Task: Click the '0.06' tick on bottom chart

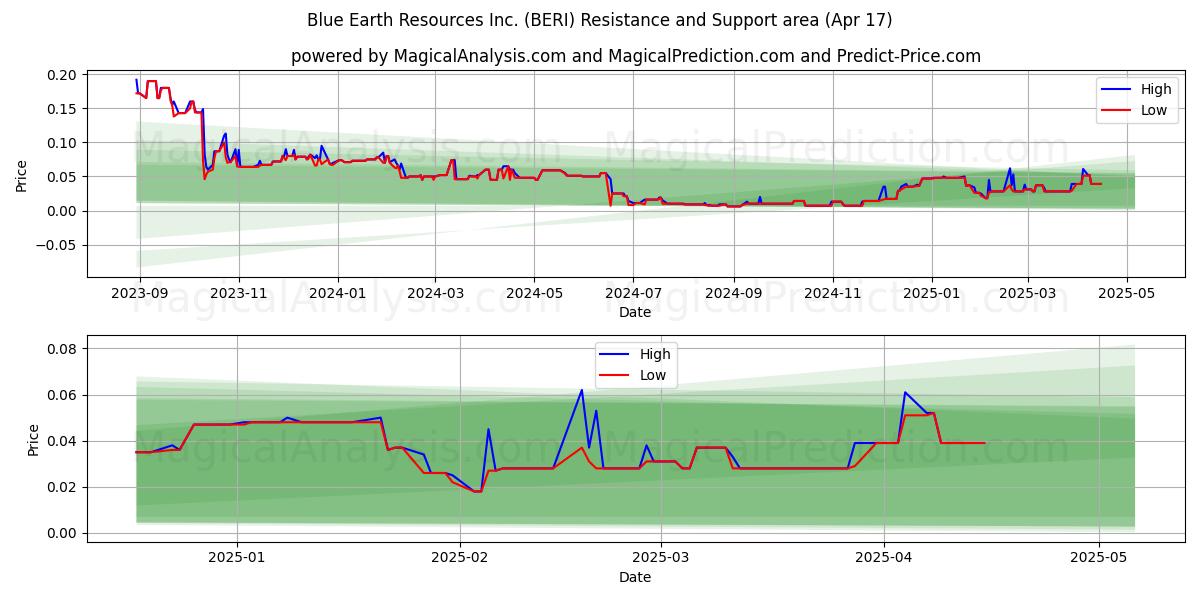Action: point(62,395)
